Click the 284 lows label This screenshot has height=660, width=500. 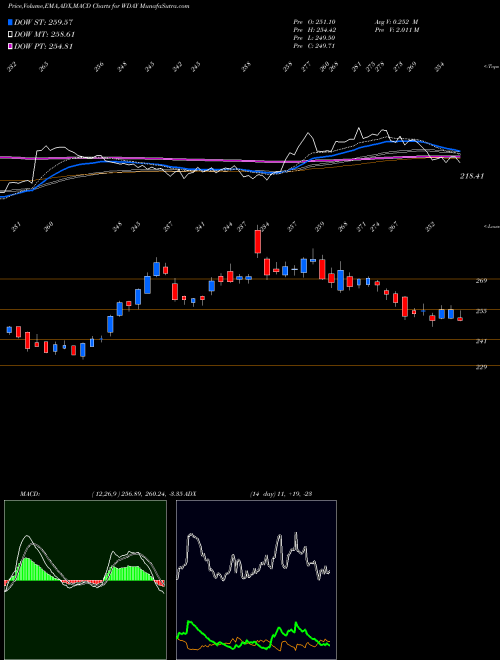264,228
